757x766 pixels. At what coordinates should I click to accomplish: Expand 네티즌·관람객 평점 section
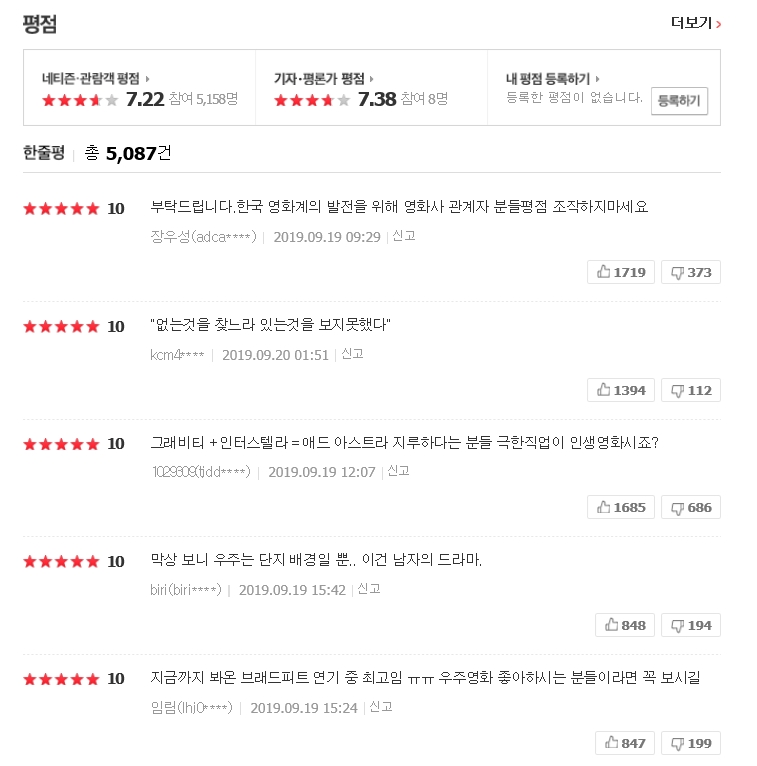click(95, 78)
